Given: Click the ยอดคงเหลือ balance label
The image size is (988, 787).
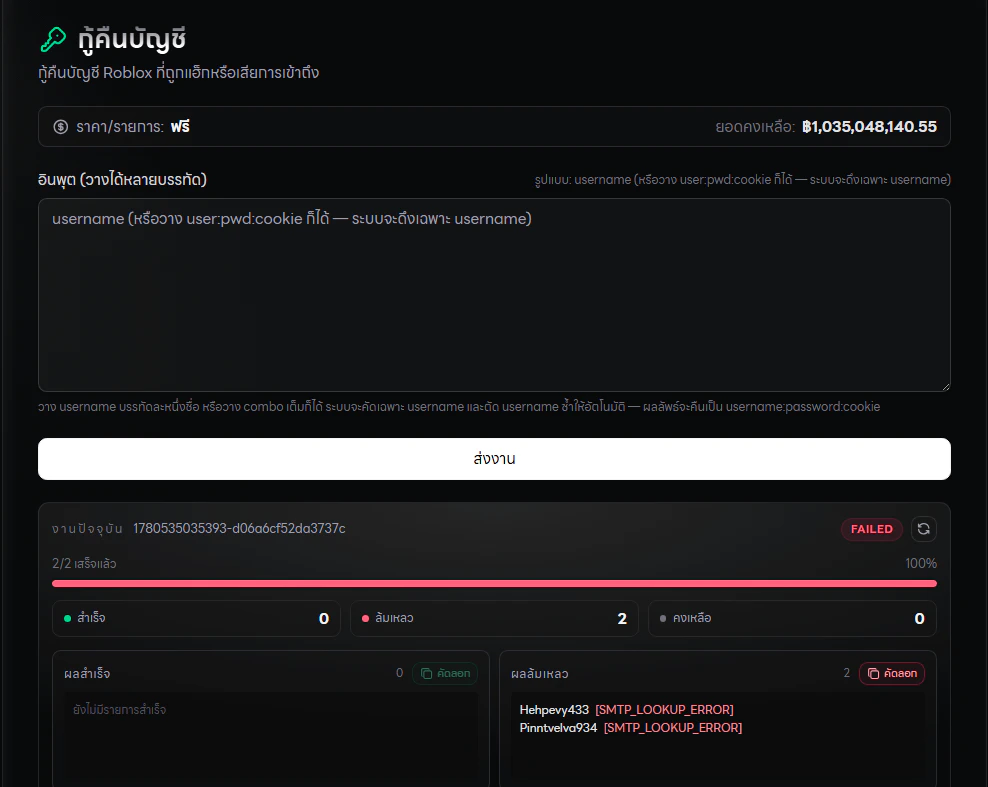Looking at the screenshot, I should point(755,127).
